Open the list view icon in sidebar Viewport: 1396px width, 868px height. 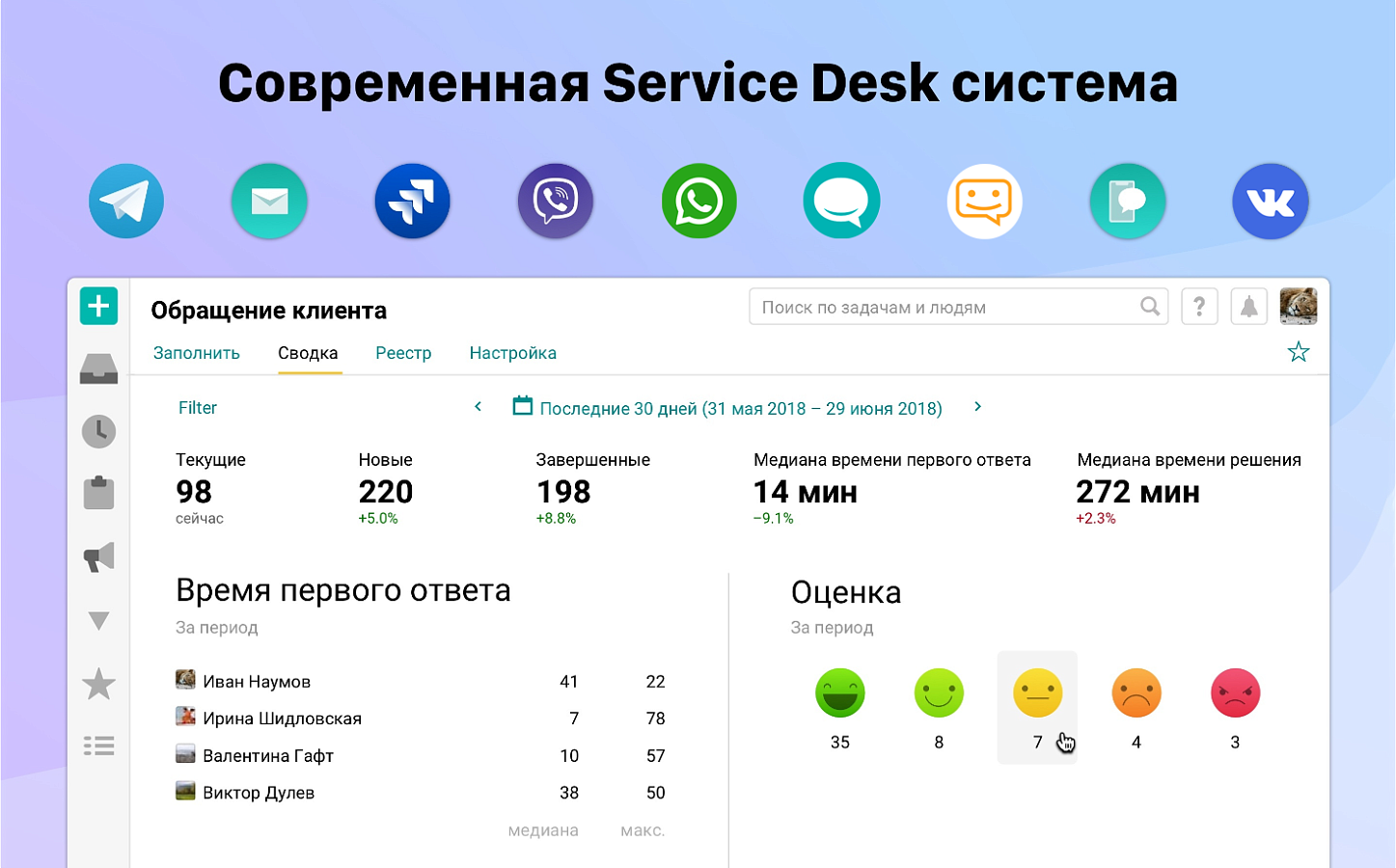(x=98, y=746)
